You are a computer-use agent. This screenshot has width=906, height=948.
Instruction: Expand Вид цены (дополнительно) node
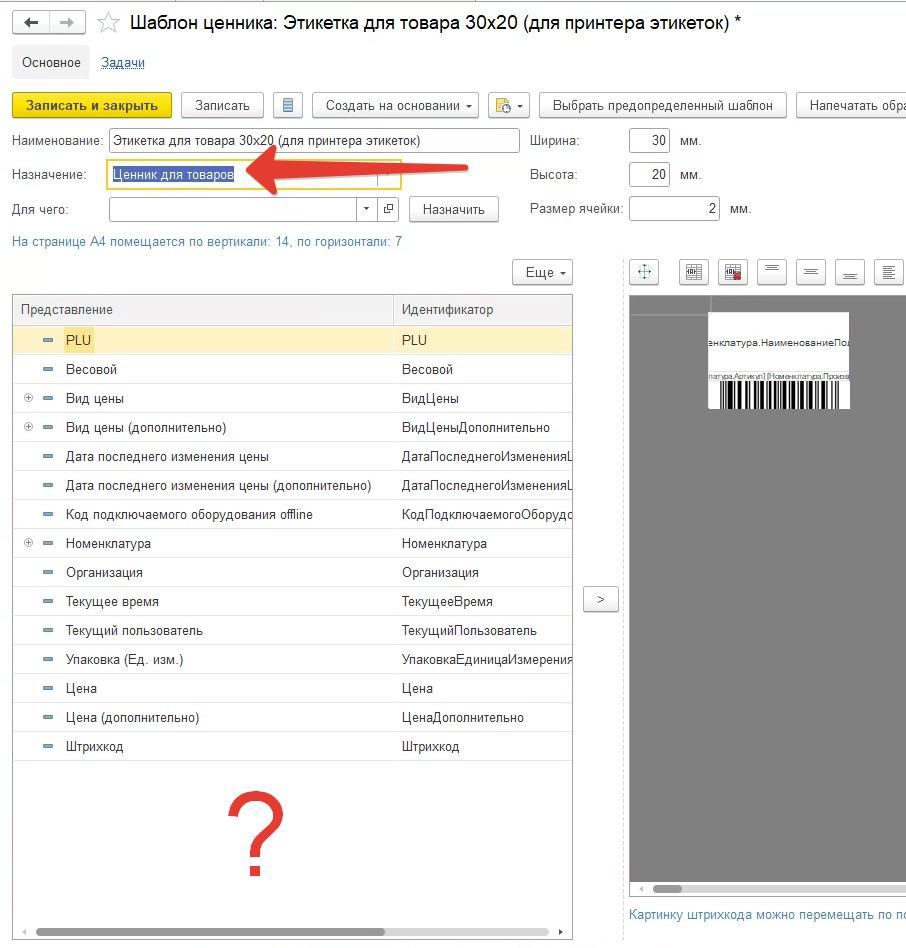point(28,427)
